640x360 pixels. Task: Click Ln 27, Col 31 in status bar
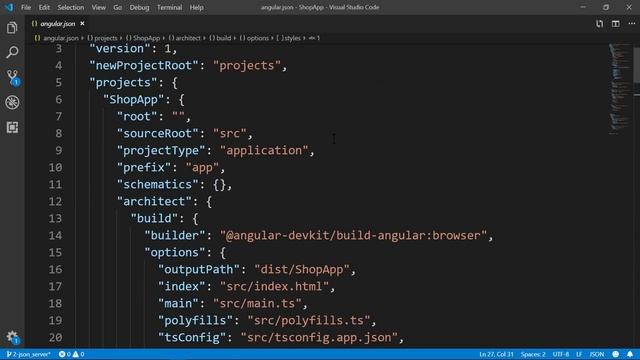[x=496, y=354]
